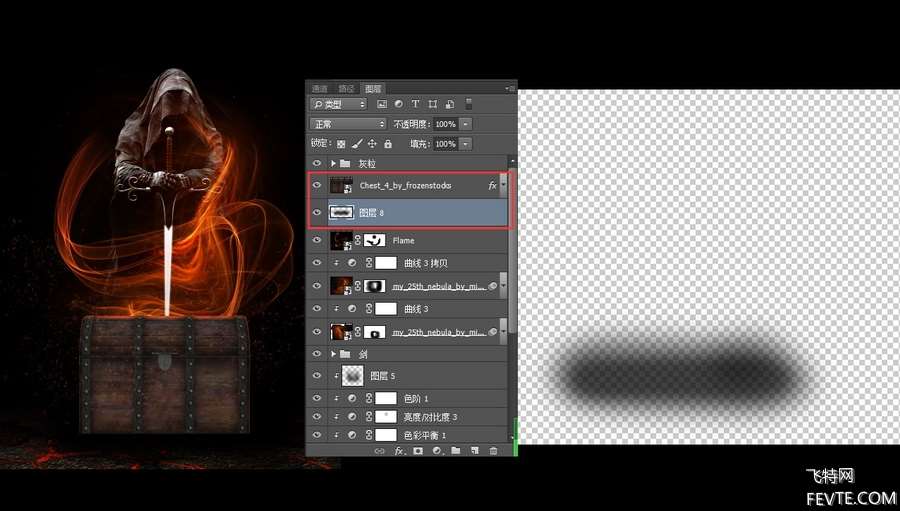Select the 图层 8 layer name
Viewport: 900px width, 511px height.
coord(371,212)
